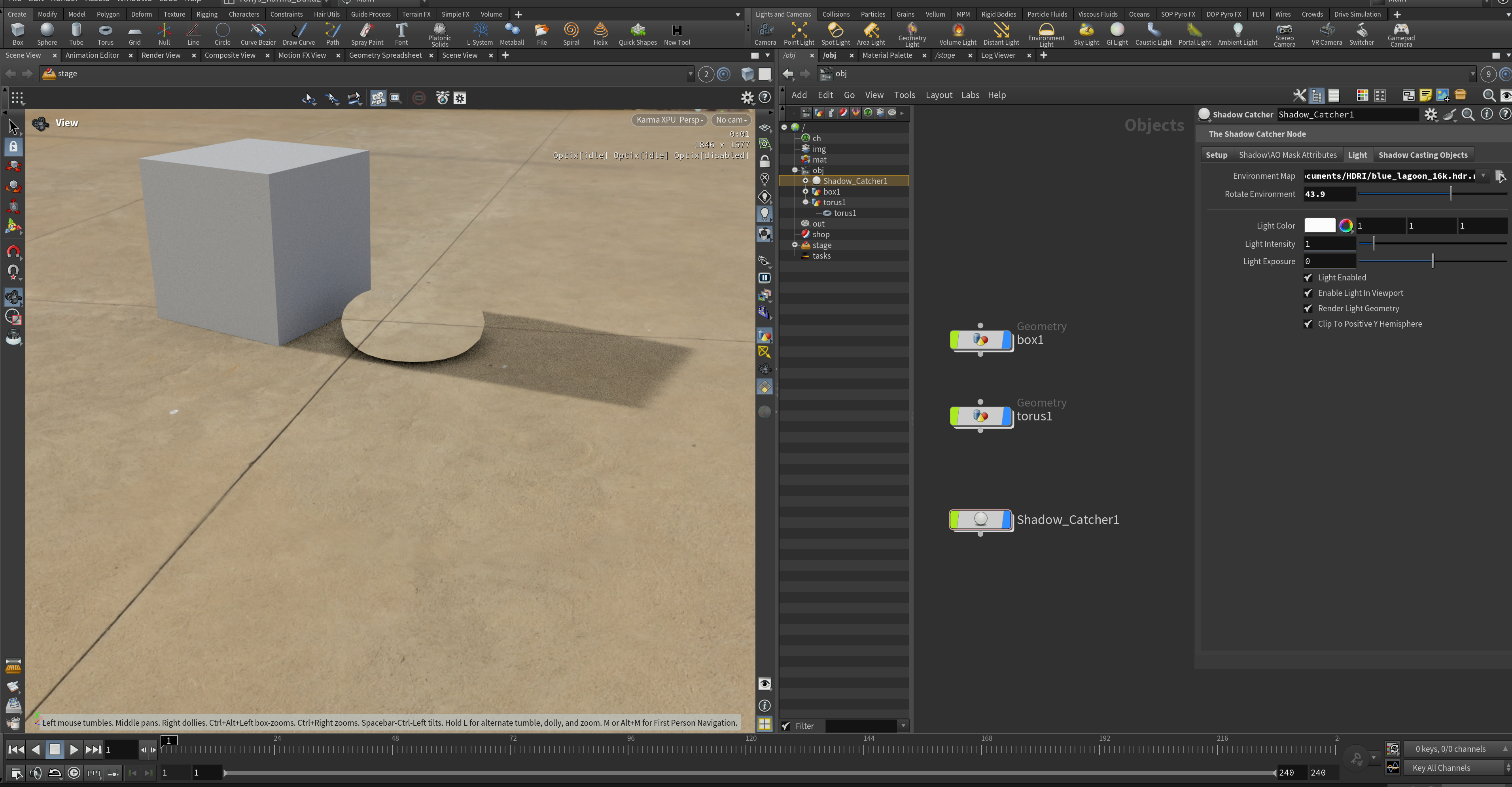Select the Spiral shelf tool

[571, 34]
